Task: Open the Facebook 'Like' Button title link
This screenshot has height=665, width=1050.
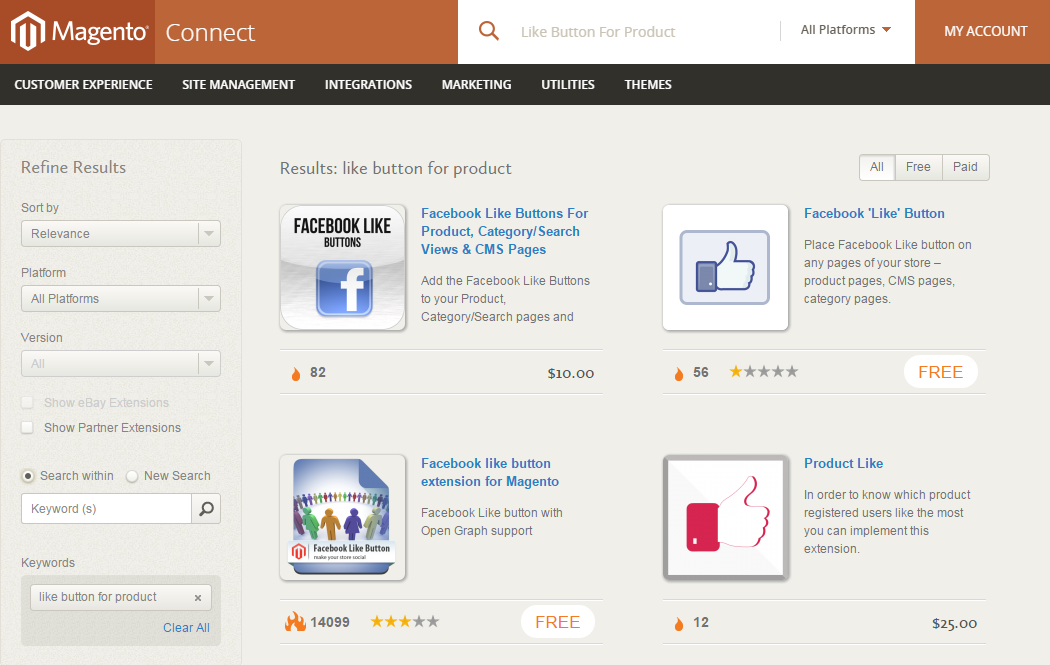Action: click(875, 214)
